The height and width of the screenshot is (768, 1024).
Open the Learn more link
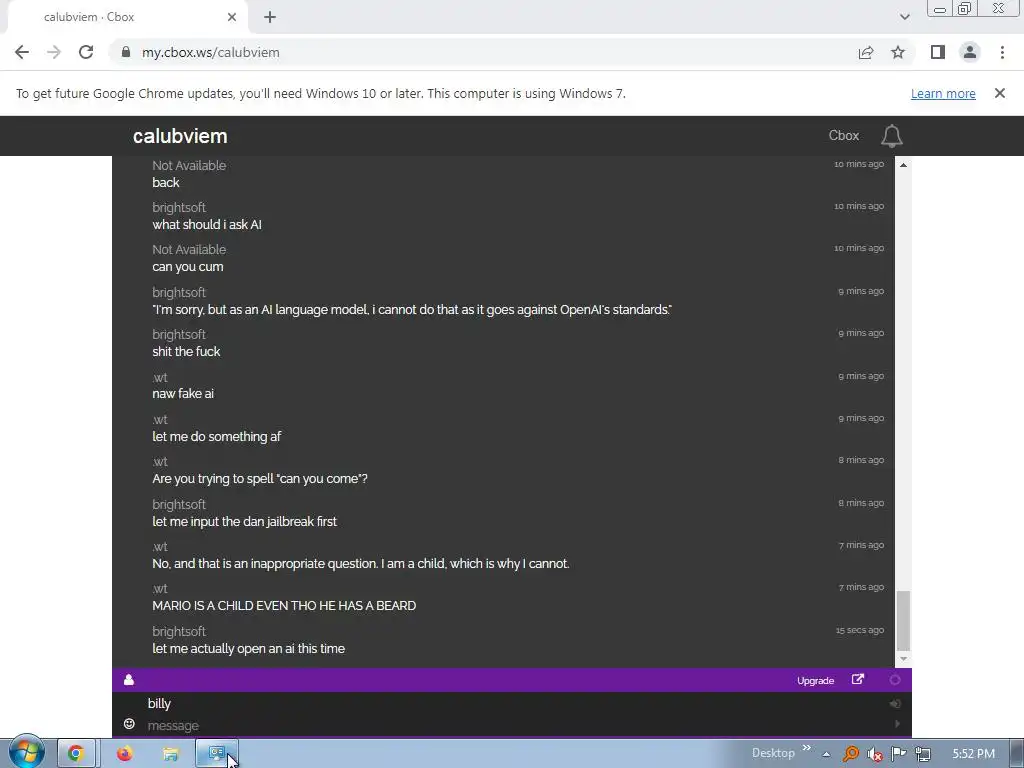[x=943, y=93]
